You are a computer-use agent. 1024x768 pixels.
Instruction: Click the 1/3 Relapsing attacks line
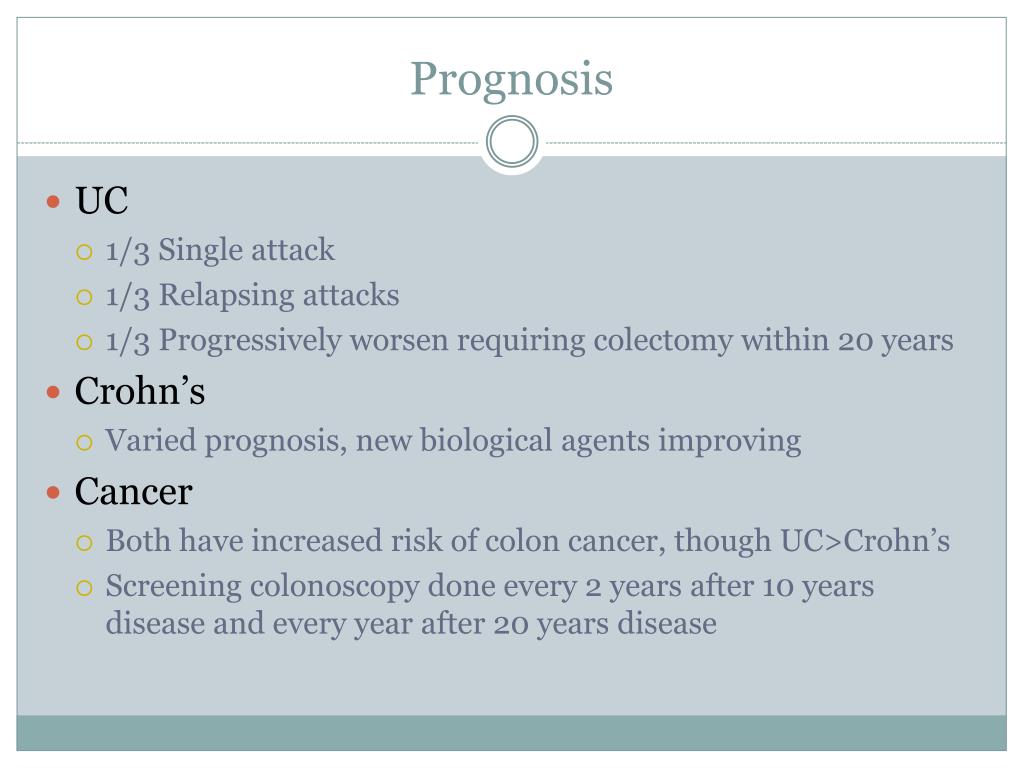tap(252, 295)
